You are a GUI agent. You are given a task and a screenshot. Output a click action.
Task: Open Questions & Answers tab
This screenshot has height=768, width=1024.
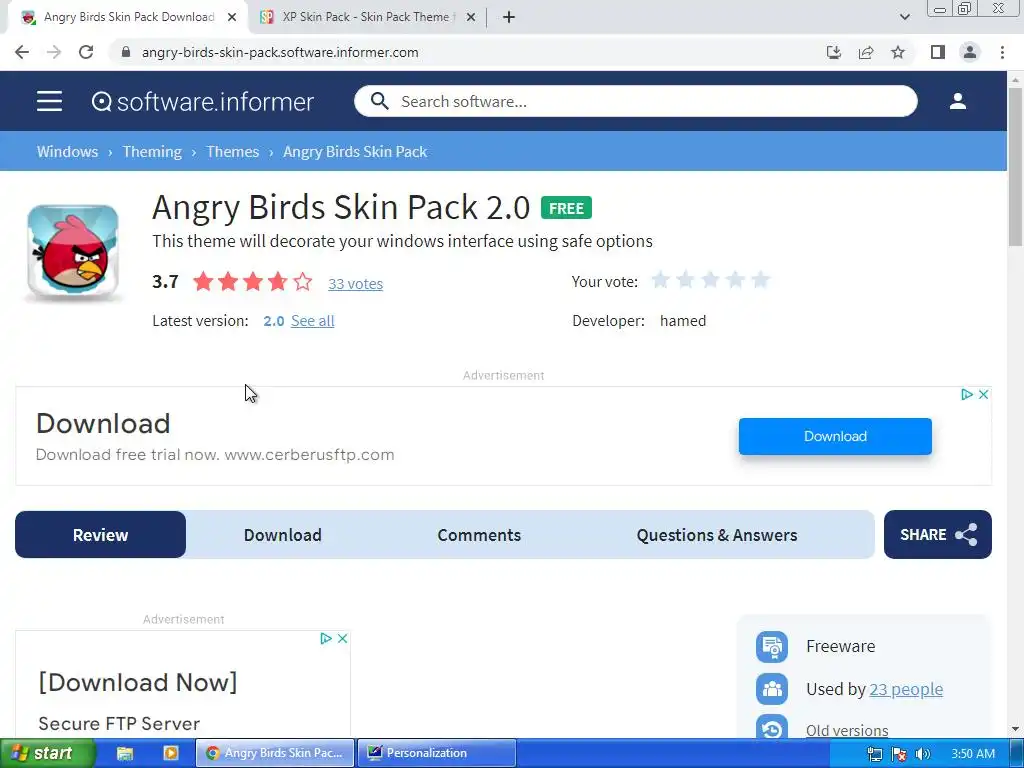pyautogui.click(x=716, y=535)
